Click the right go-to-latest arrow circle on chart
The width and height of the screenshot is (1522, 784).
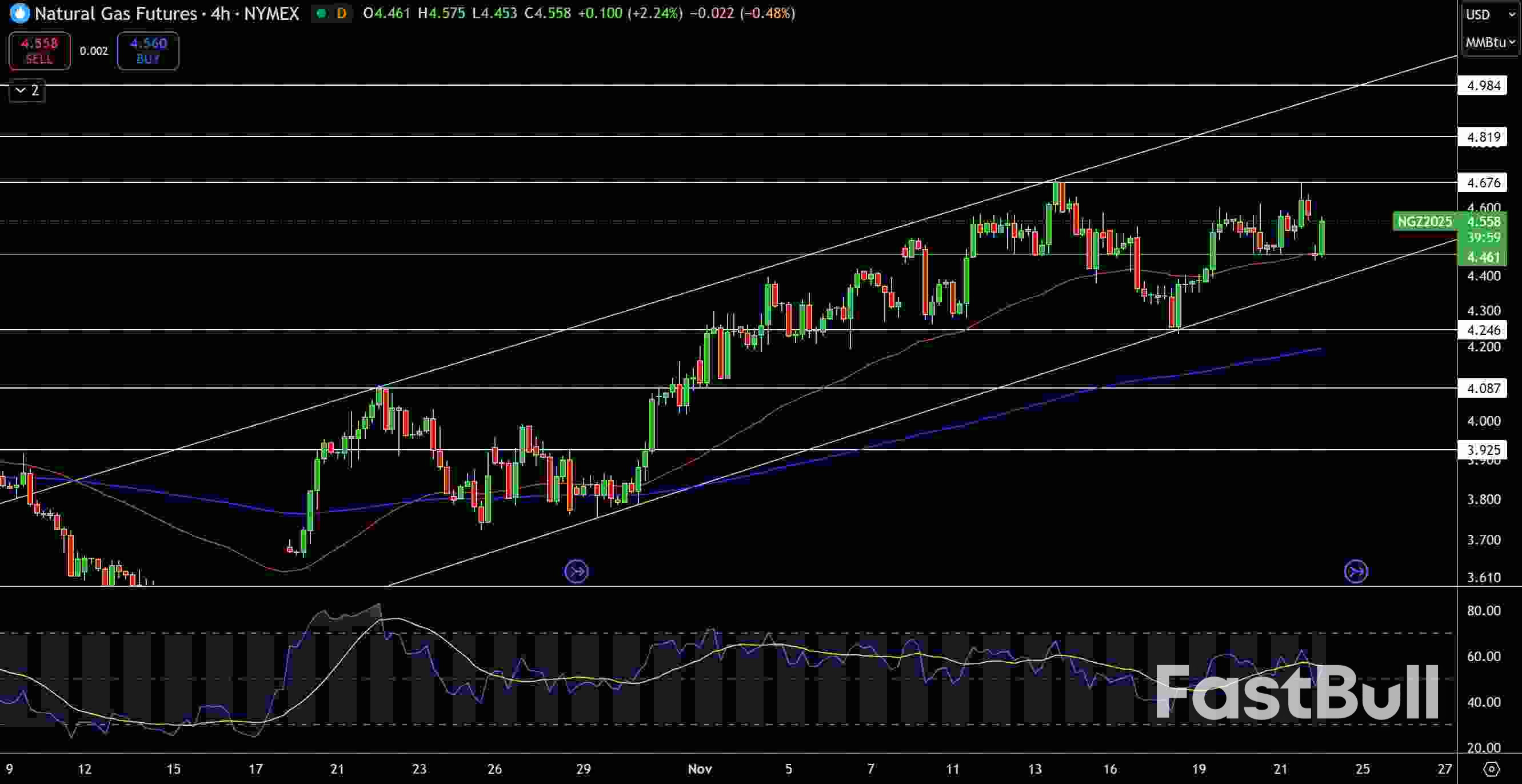(1356, 571)
